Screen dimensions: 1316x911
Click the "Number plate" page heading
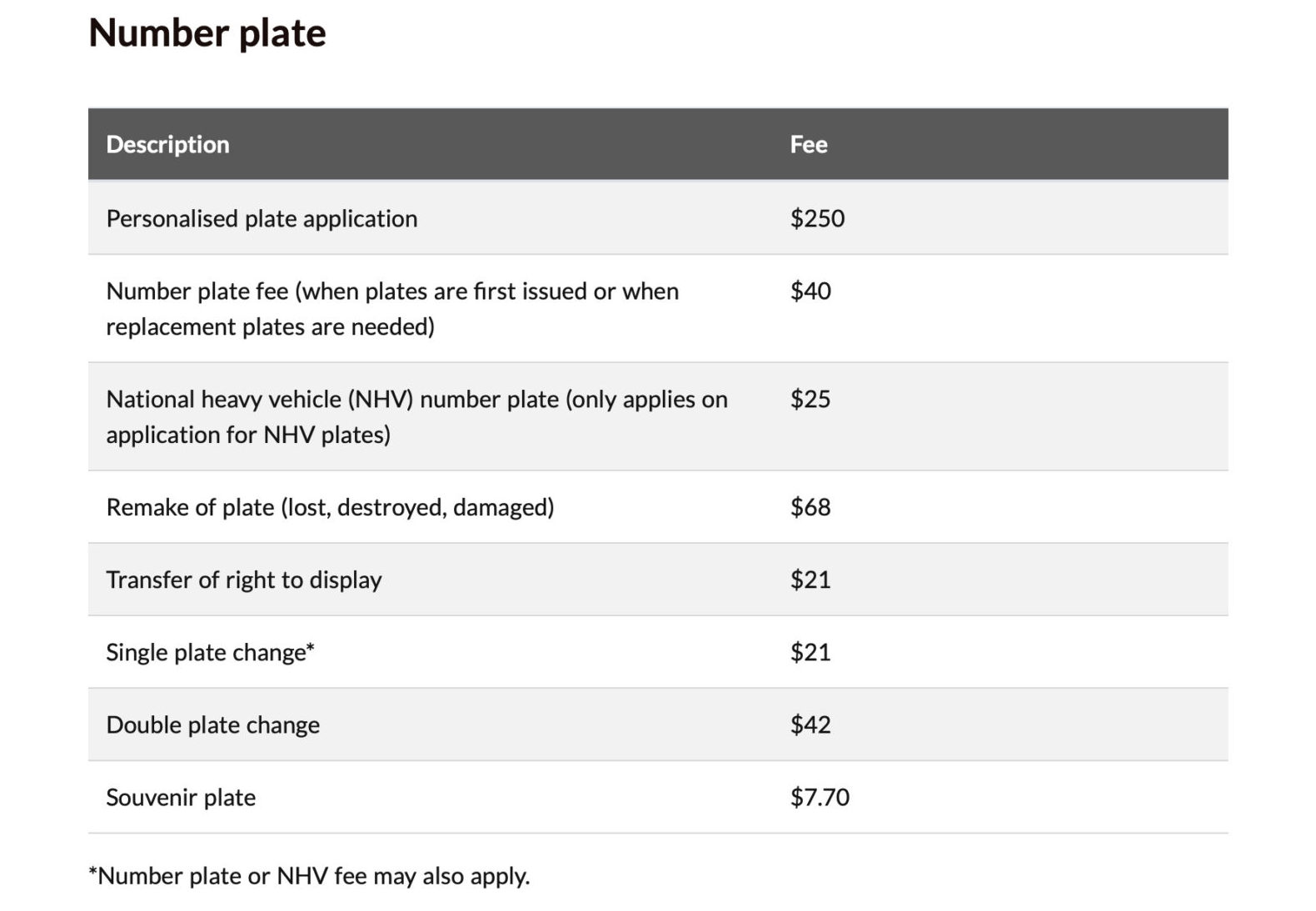click(207, 33)
